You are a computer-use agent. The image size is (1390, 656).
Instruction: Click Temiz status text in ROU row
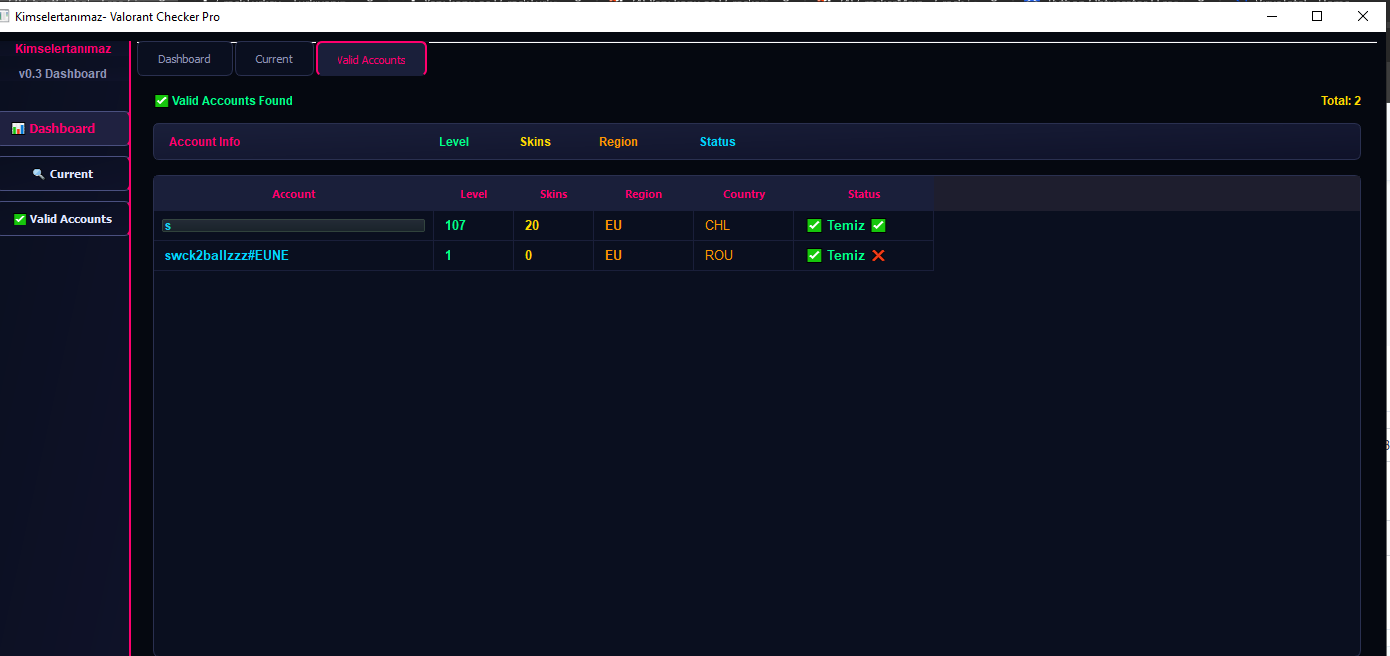pyautogui.click(x=846, y=256)
